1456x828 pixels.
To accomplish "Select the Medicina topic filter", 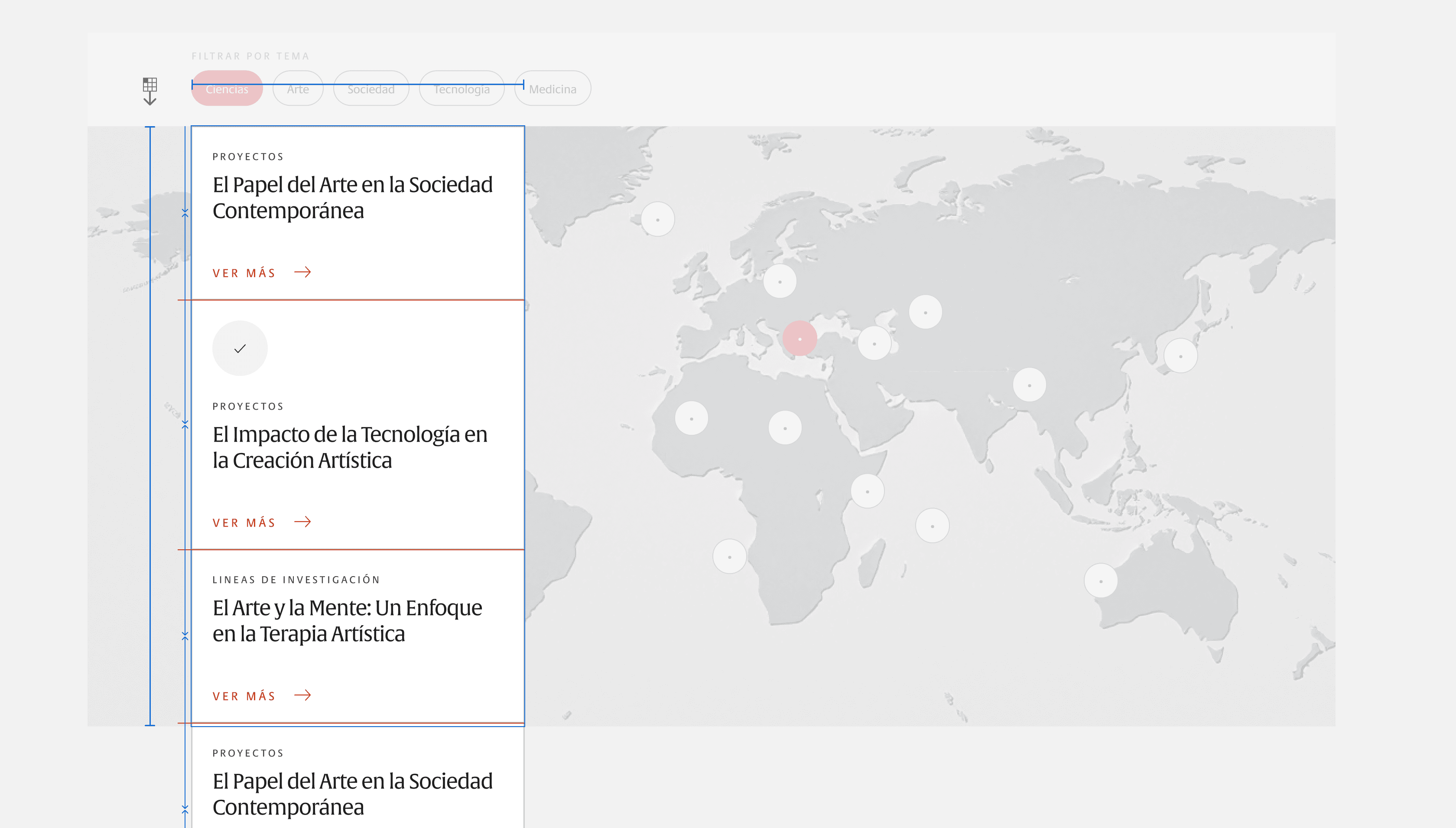I will (552, 89).
